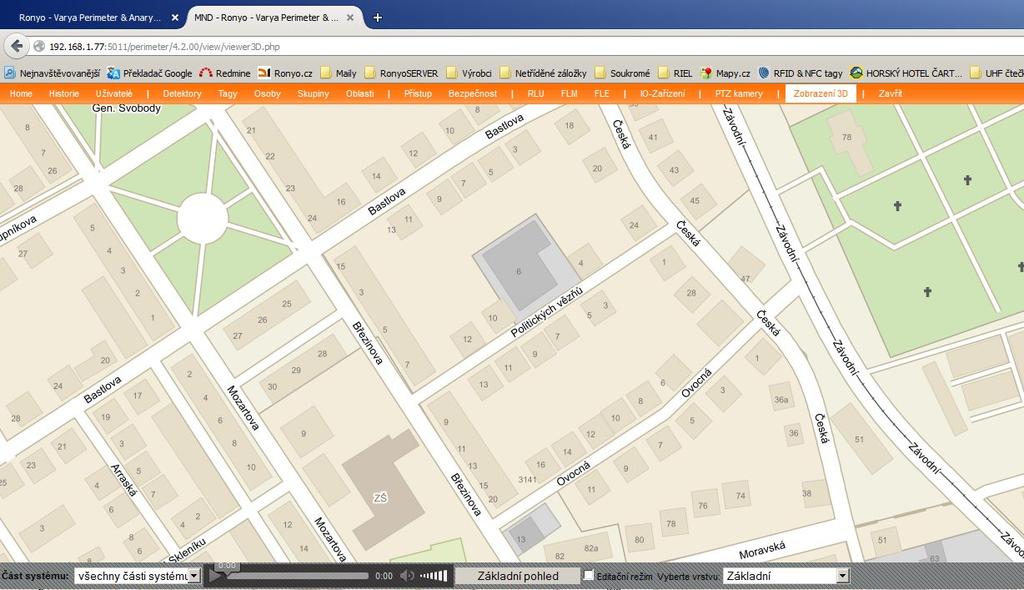The image size is (1024, 590).
Task: Open RFID & NFC tagy bookmark
Action: click(x=801, y=73)
